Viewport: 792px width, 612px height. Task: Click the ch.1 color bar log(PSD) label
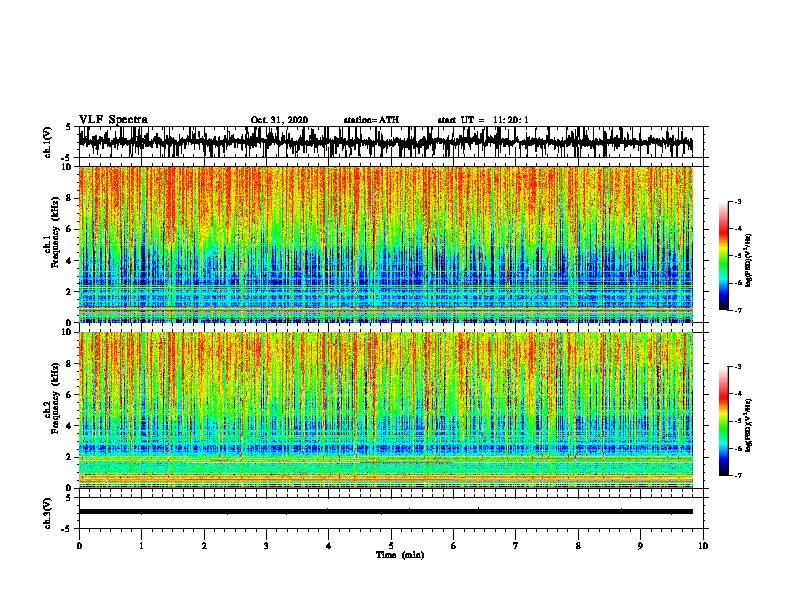tap(749, 261)
